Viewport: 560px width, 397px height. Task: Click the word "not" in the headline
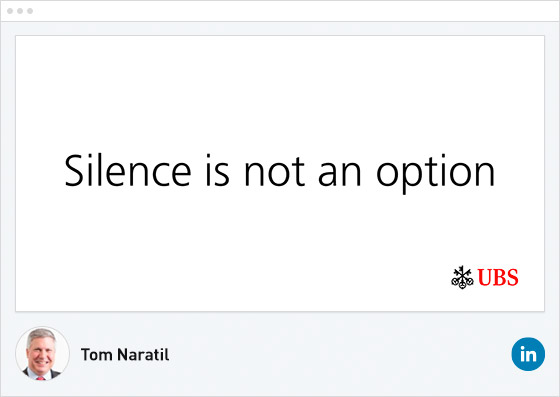(274, 172)
